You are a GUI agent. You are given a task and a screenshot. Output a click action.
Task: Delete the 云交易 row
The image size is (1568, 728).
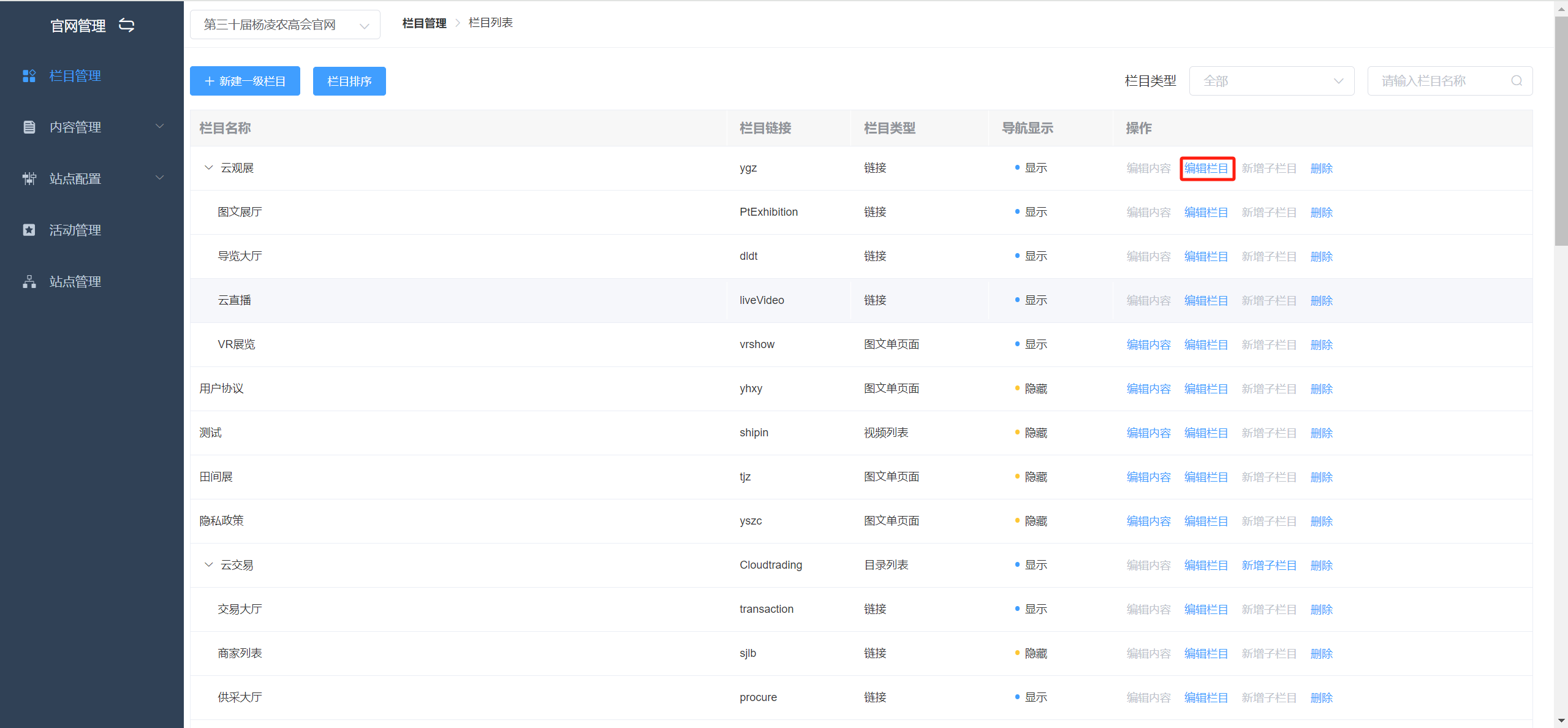(1322, 566)
